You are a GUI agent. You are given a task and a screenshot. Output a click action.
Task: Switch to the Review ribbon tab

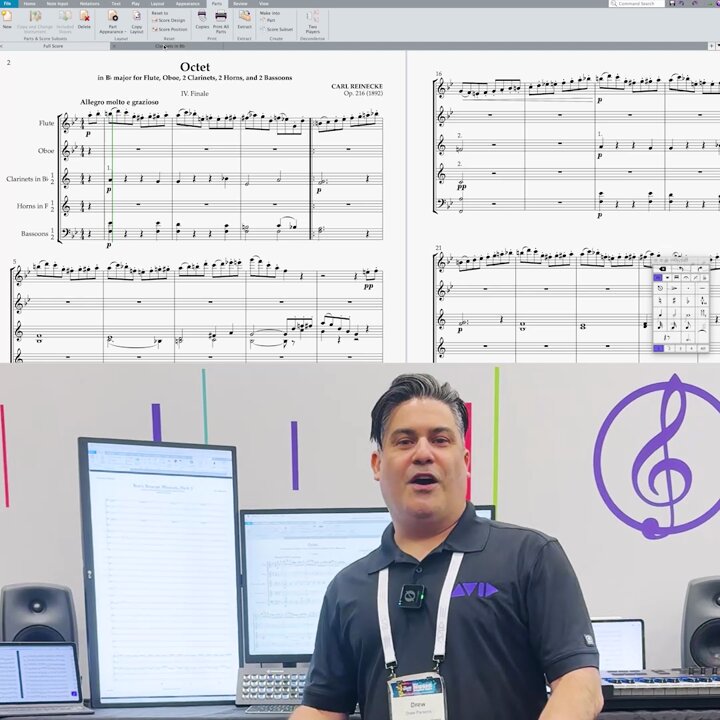point(240,4)
